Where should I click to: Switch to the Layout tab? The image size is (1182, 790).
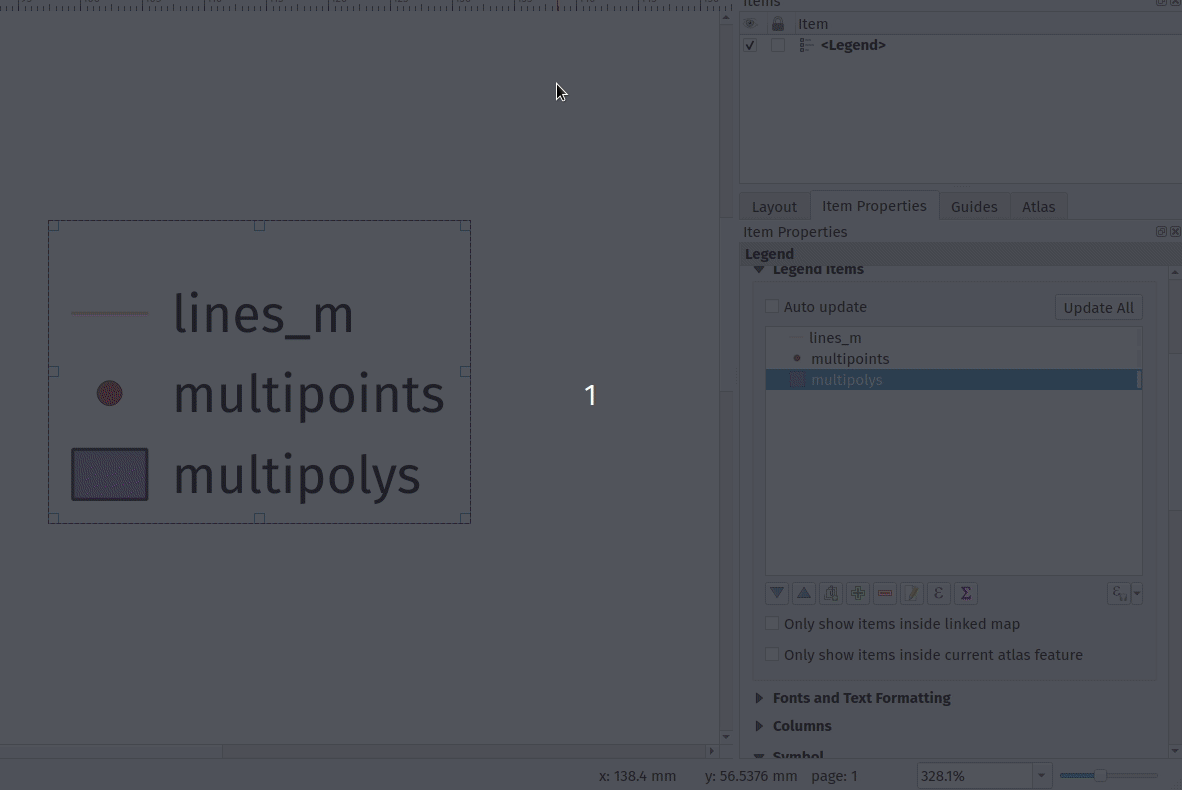pos(774,207)
